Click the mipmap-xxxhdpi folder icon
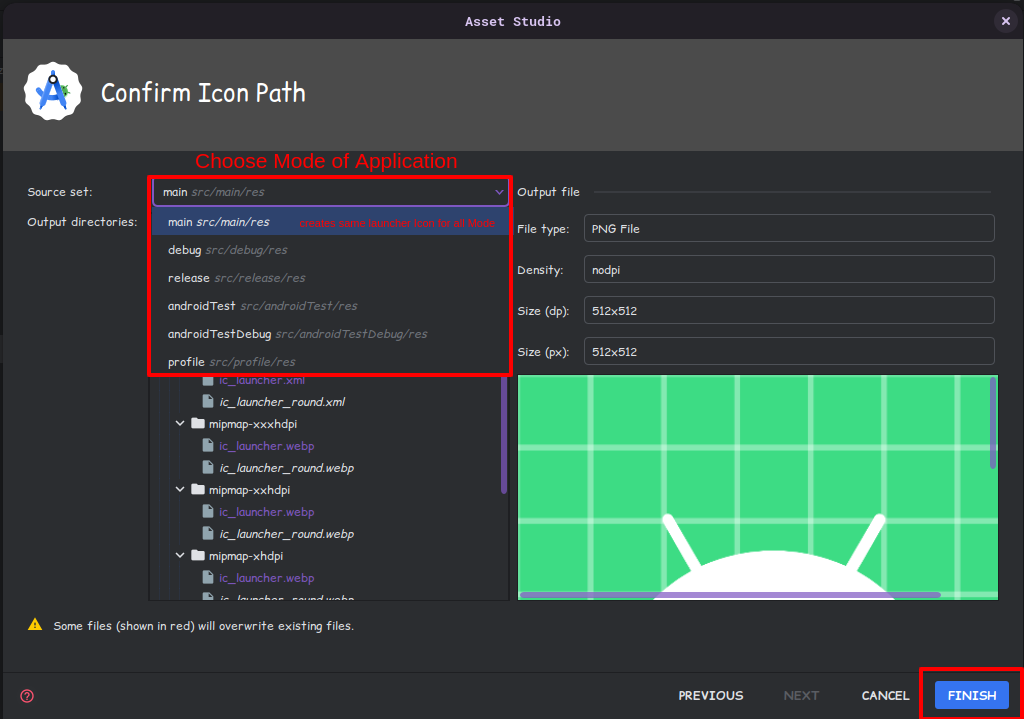Screen dimensions: 1024x719 [x=198, y=424]
